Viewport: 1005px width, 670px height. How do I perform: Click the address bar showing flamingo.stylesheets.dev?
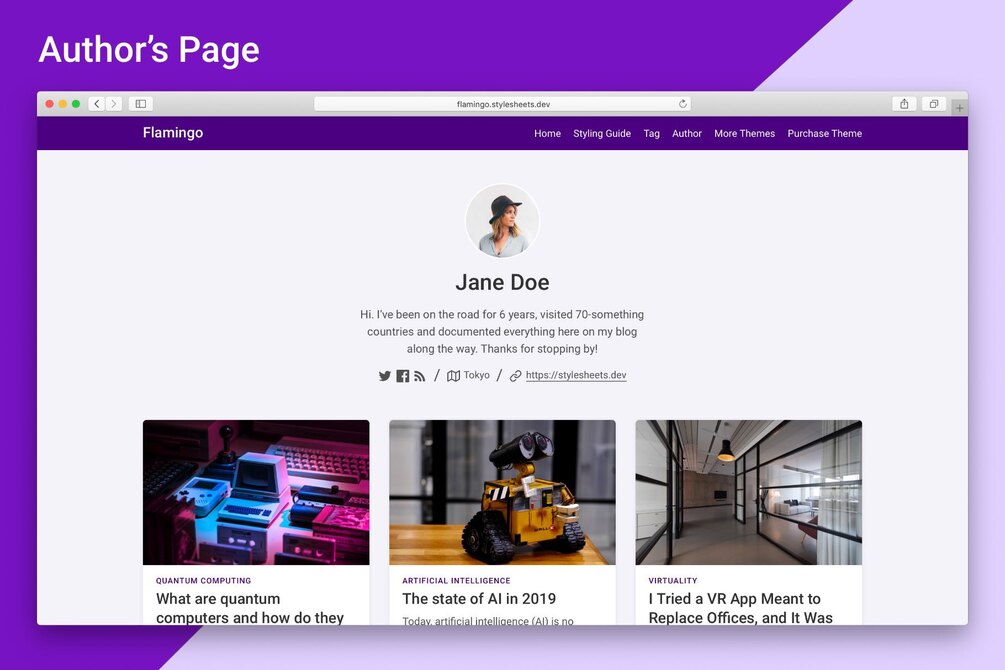502,104
